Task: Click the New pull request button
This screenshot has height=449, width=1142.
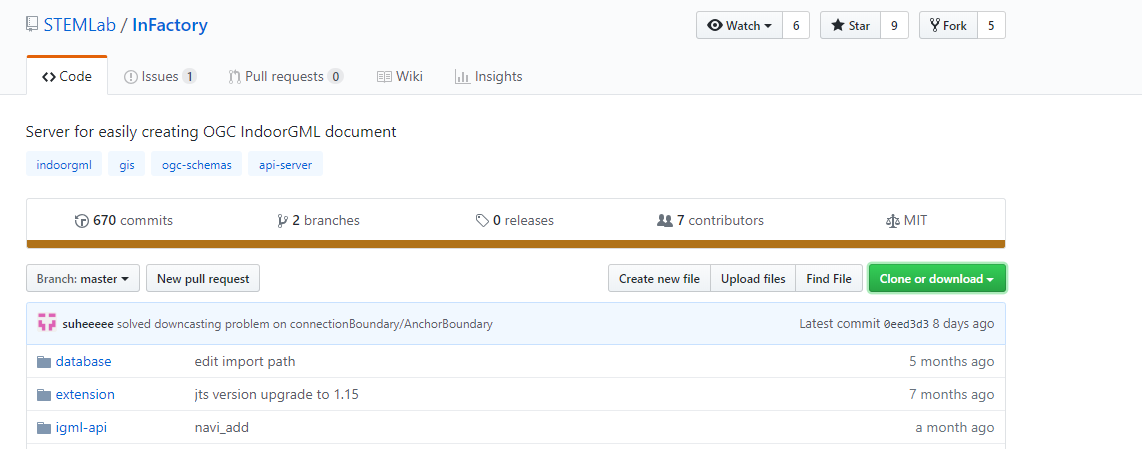Action: coord(203,278)
